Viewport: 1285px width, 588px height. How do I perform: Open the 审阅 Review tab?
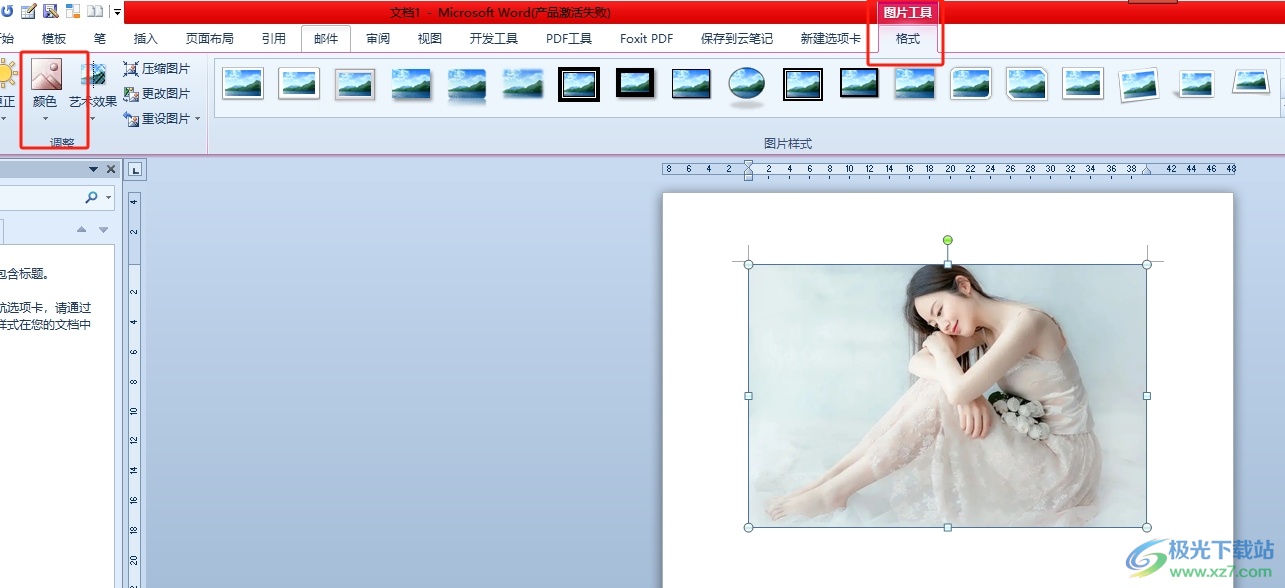coord(378,39)
